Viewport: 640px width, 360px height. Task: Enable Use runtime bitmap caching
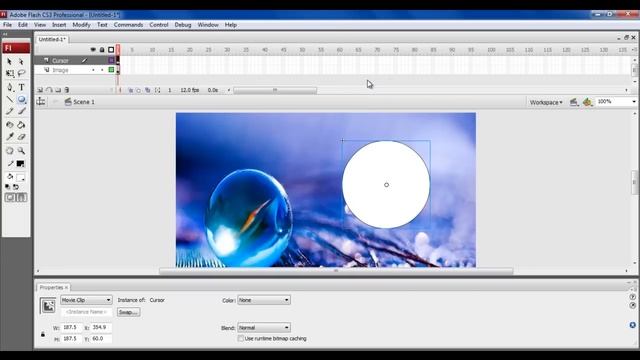tap(240, 338)
